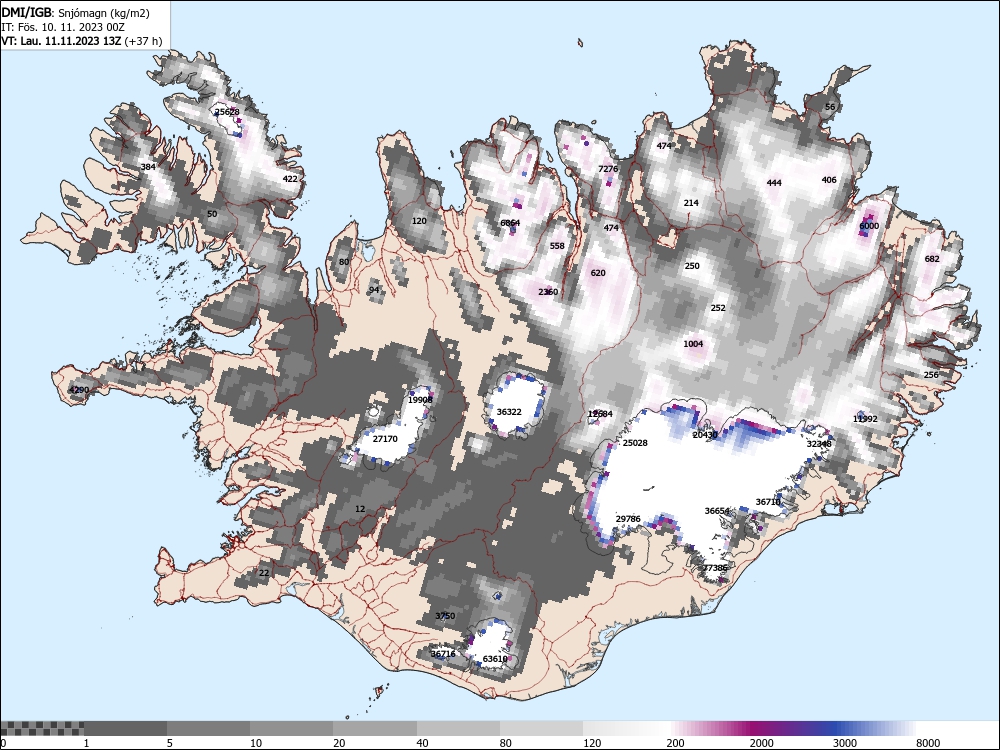Click the snow value 422

click(290, 179)
